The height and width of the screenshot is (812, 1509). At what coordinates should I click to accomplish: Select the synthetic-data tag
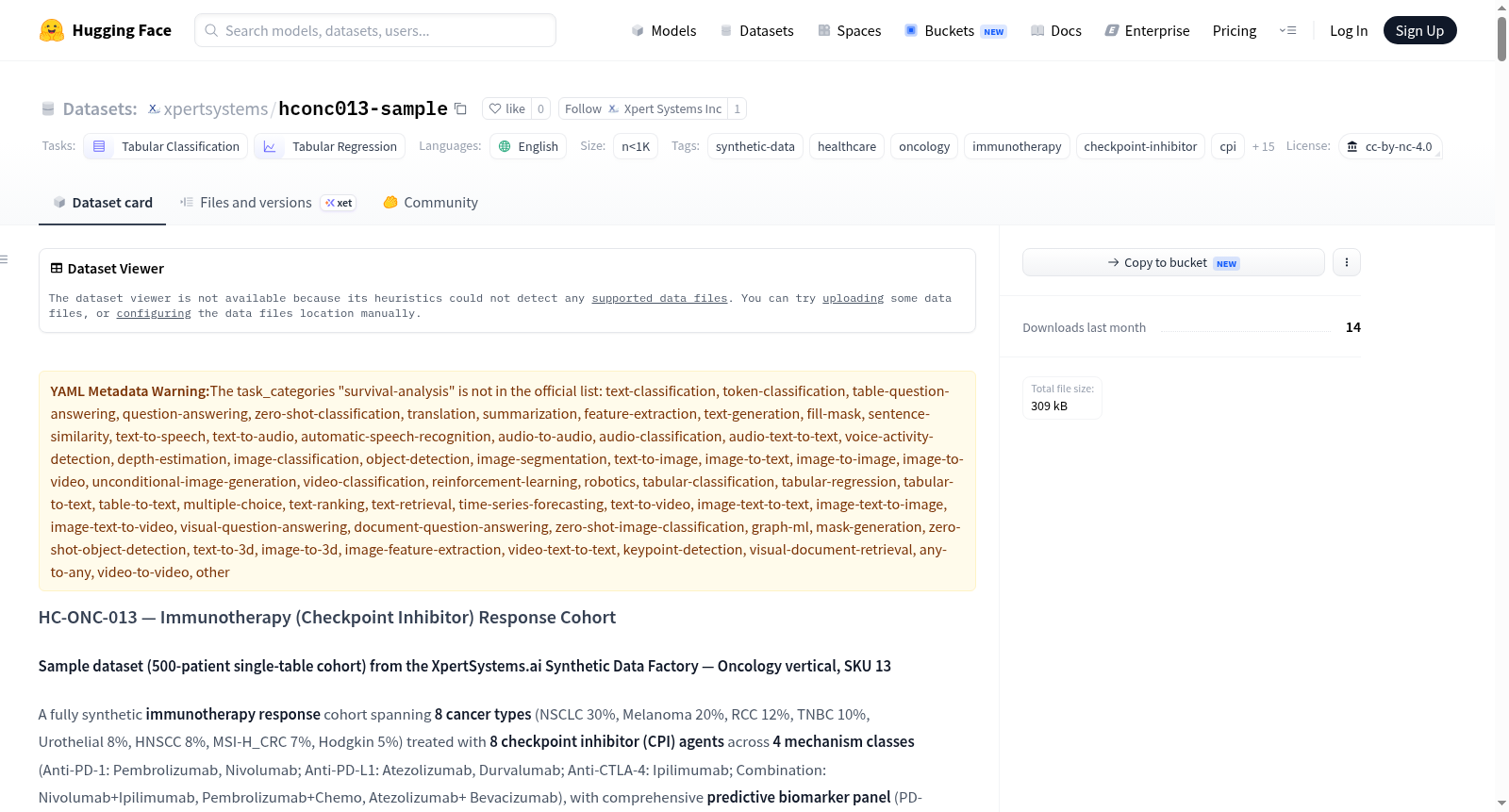[x=755, y=146]
